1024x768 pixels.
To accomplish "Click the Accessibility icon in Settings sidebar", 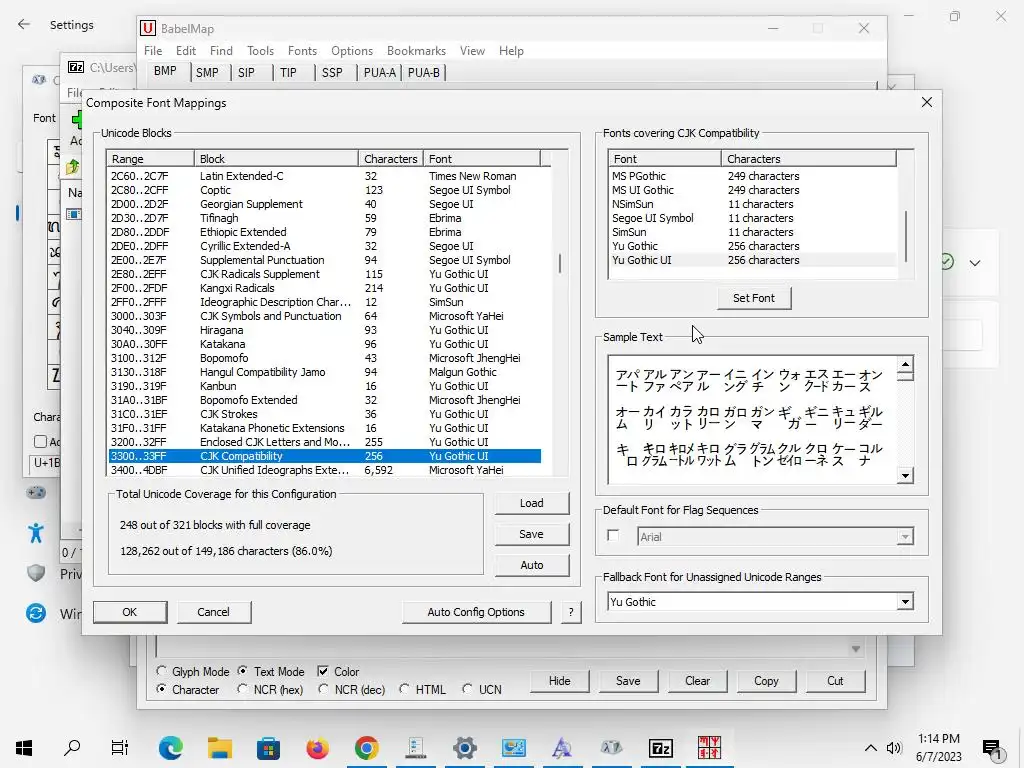I will [x=36, y=533].
